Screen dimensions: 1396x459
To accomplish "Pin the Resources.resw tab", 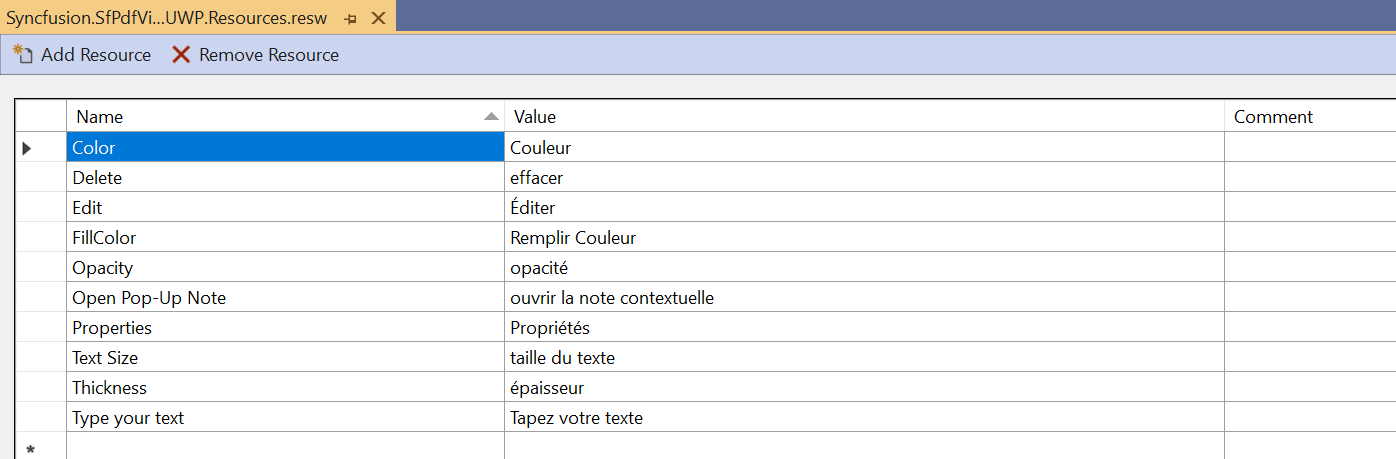I will (350, 18).
